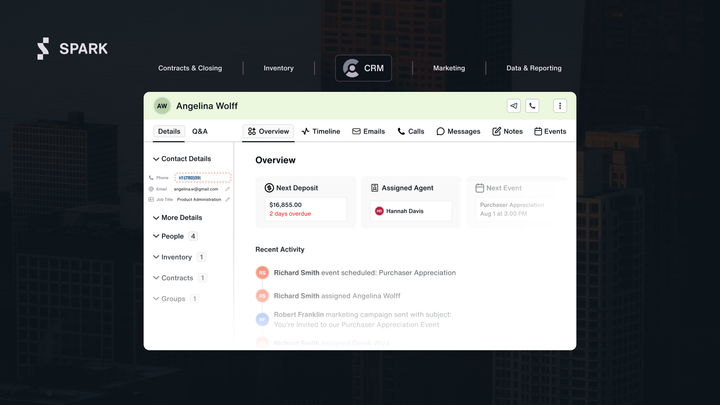Click the Groups count badge 1
The height and width of the screenshot is (405, 720).
point(195,298)
